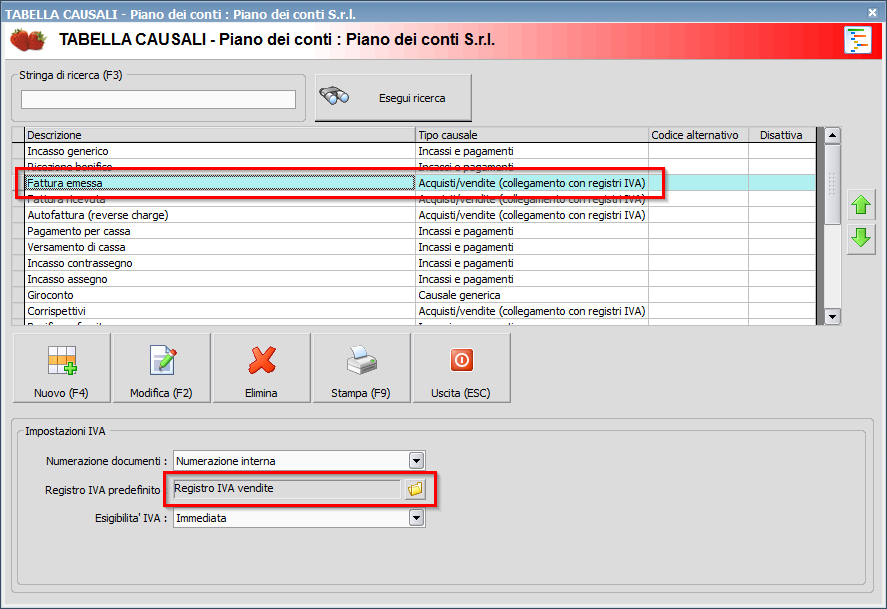Viewport: 887px width, 609px height.
Task: Click the Tipo causale column header
Action: click(x=532, y=135)
